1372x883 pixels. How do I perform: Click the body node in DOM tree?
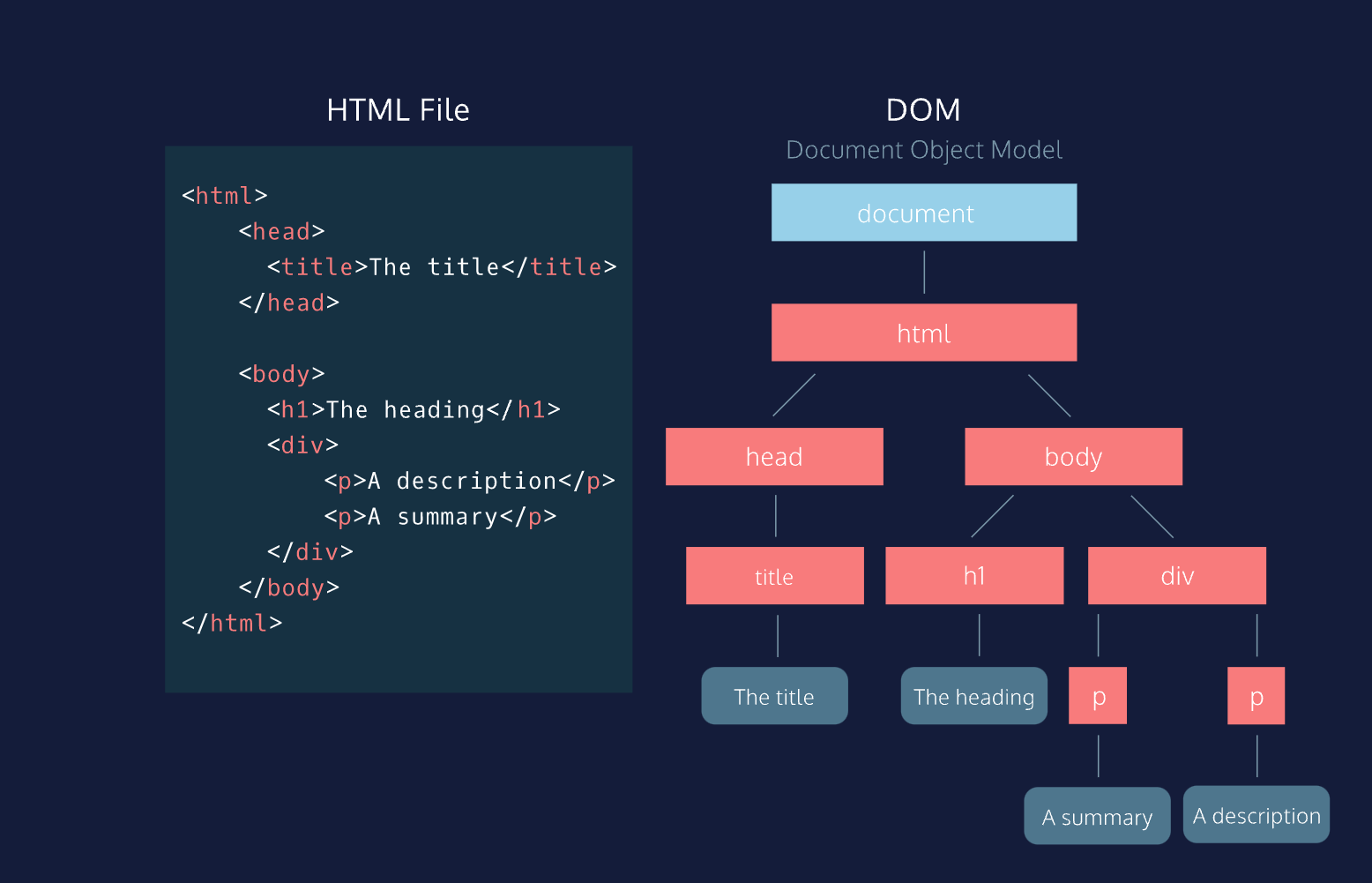(x=1073, y=456)
